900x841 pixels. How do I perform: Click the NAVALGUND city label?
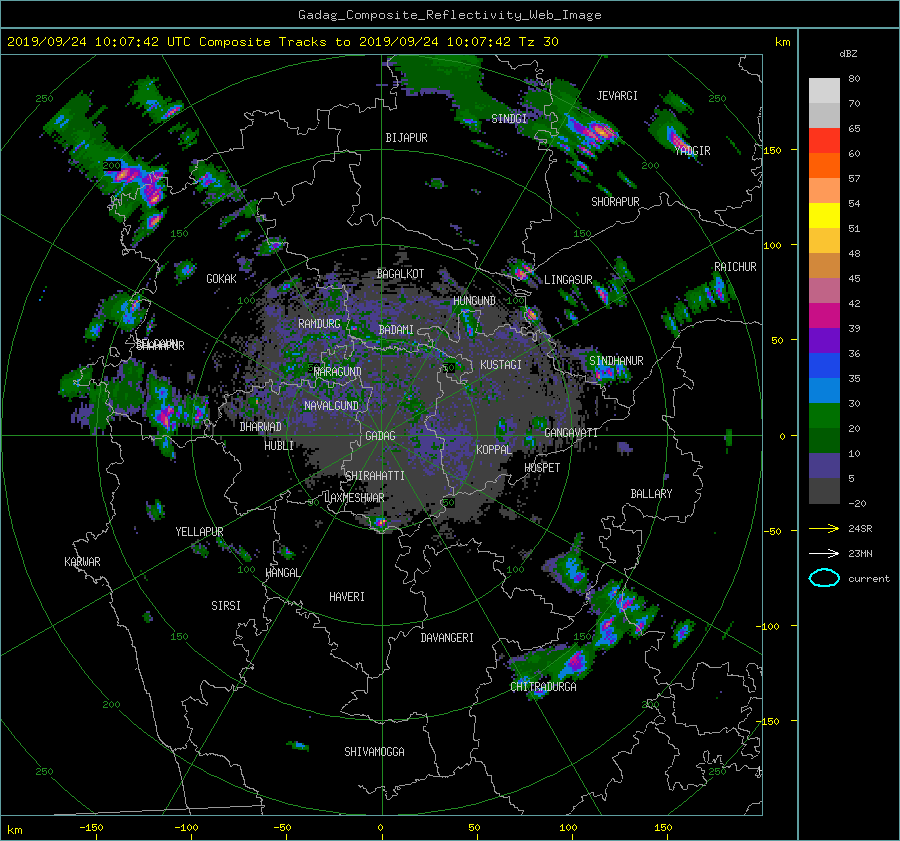331,406
